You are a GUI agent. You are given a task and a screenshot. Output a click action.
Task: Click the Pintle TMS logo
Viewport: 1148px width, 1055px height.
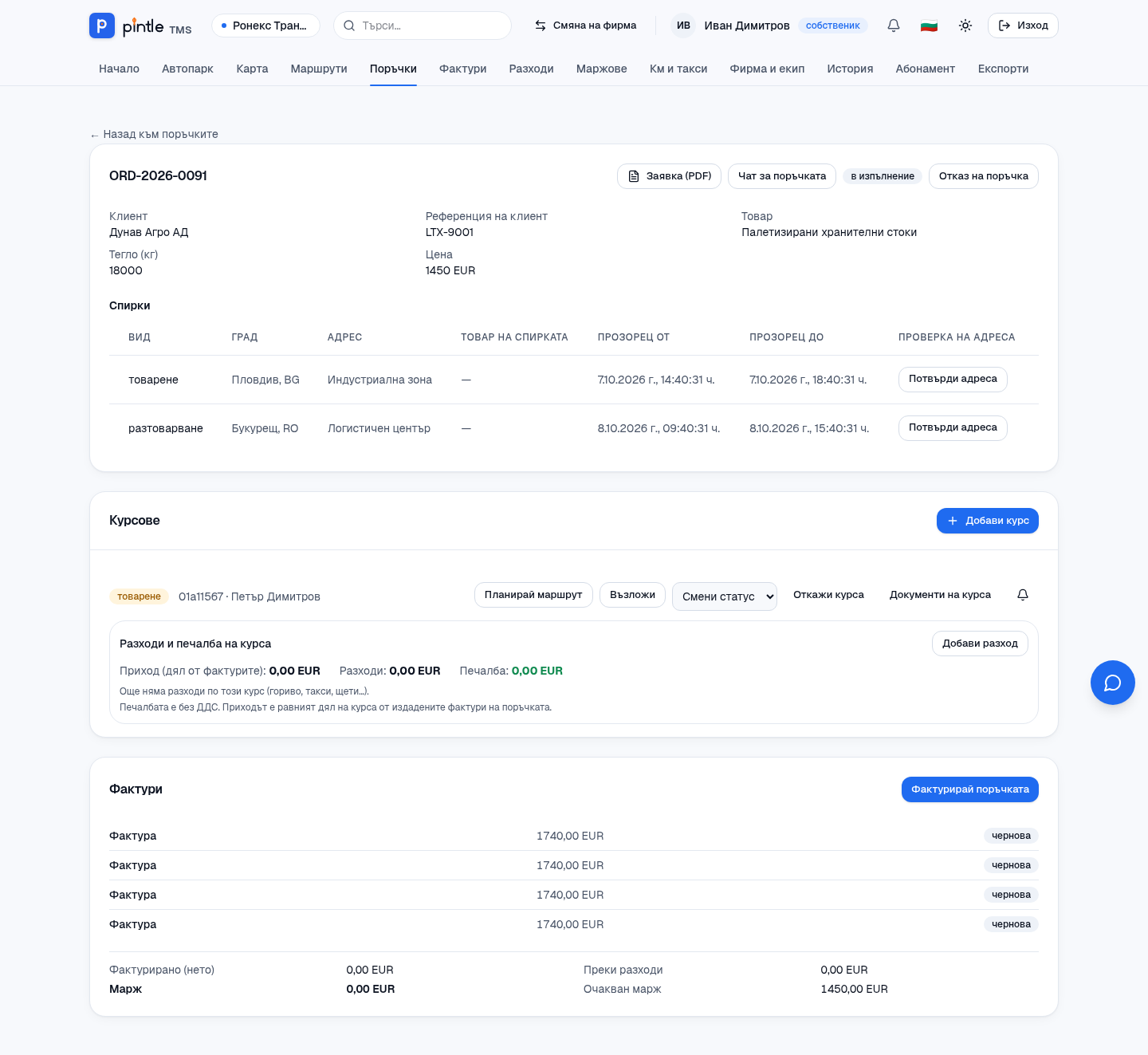tap(140, 26)
